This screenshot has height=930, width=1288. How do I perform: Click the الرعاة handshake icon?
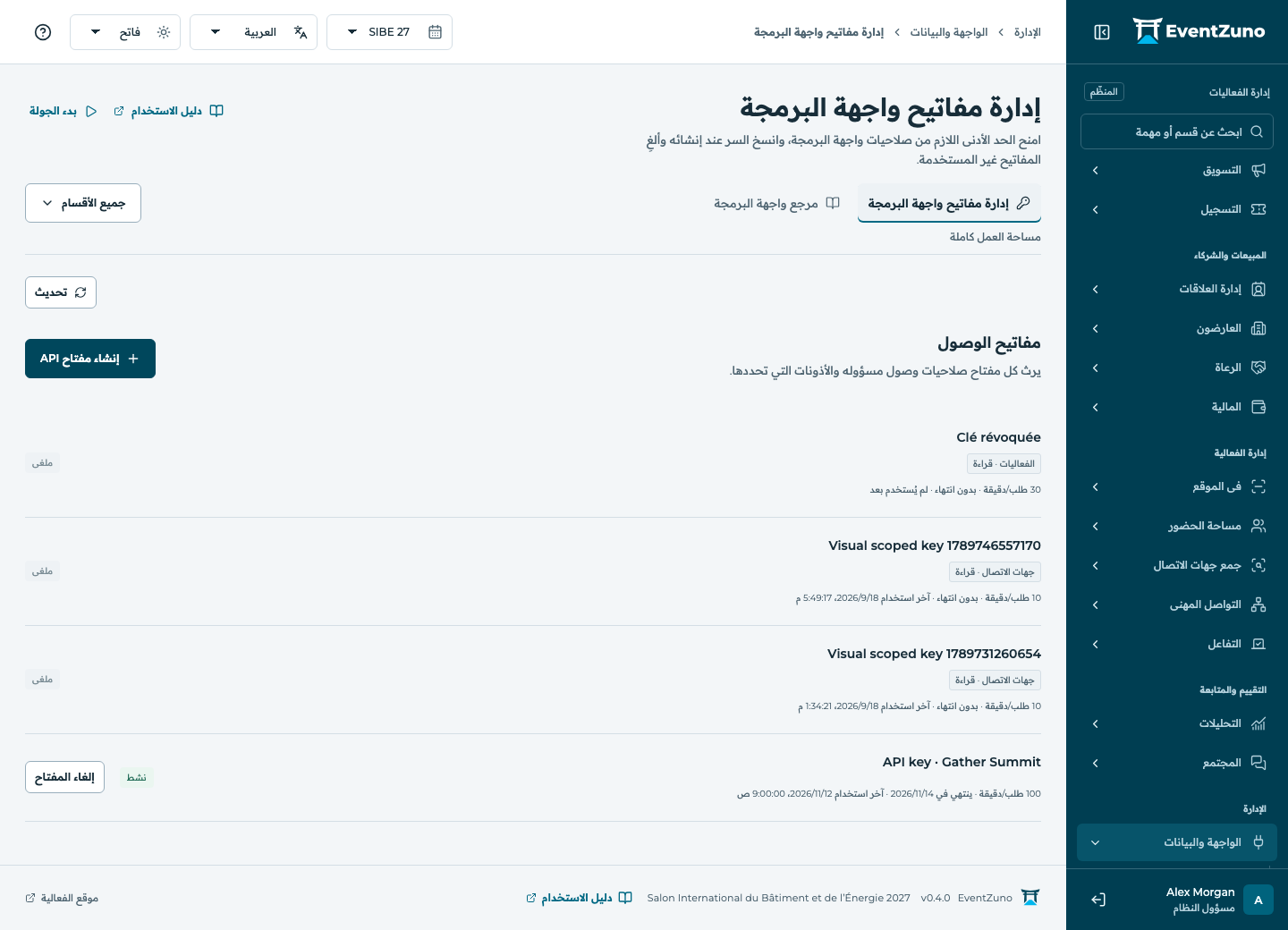click(x=1258, y=368)
